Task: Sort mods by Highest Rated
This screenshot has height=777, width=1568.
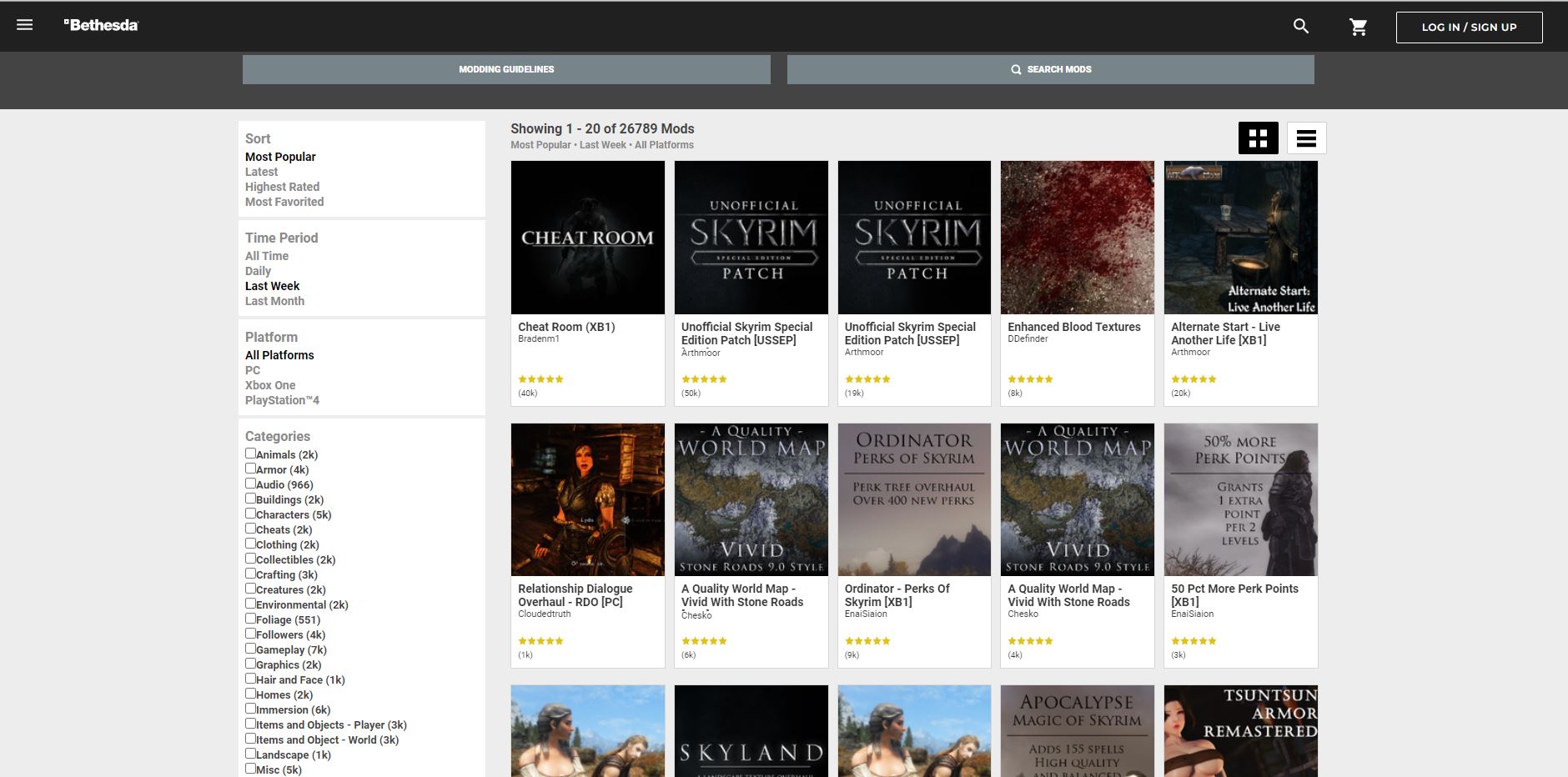Action: pos(282,187)
